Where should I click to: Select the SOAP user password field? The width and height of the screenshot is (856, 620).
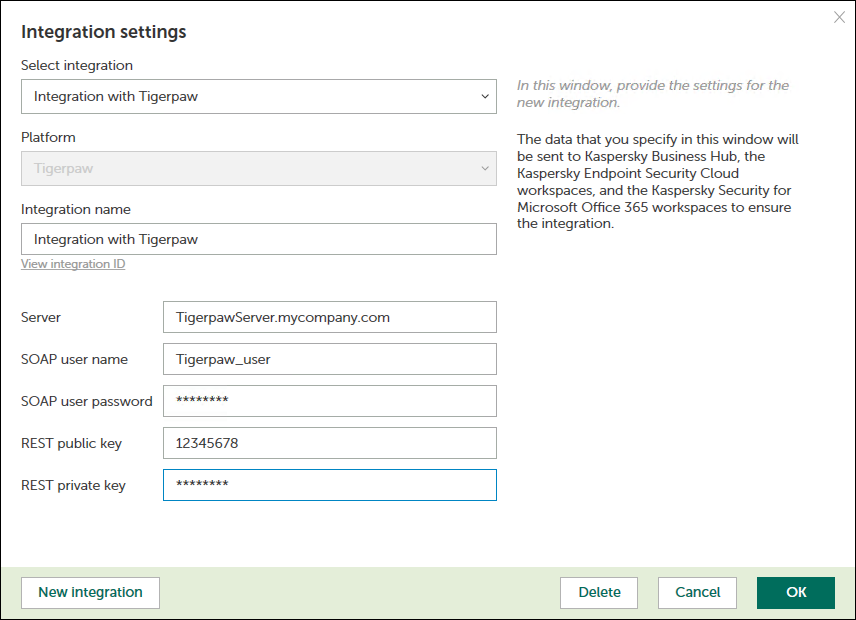(x=329, y=401)
